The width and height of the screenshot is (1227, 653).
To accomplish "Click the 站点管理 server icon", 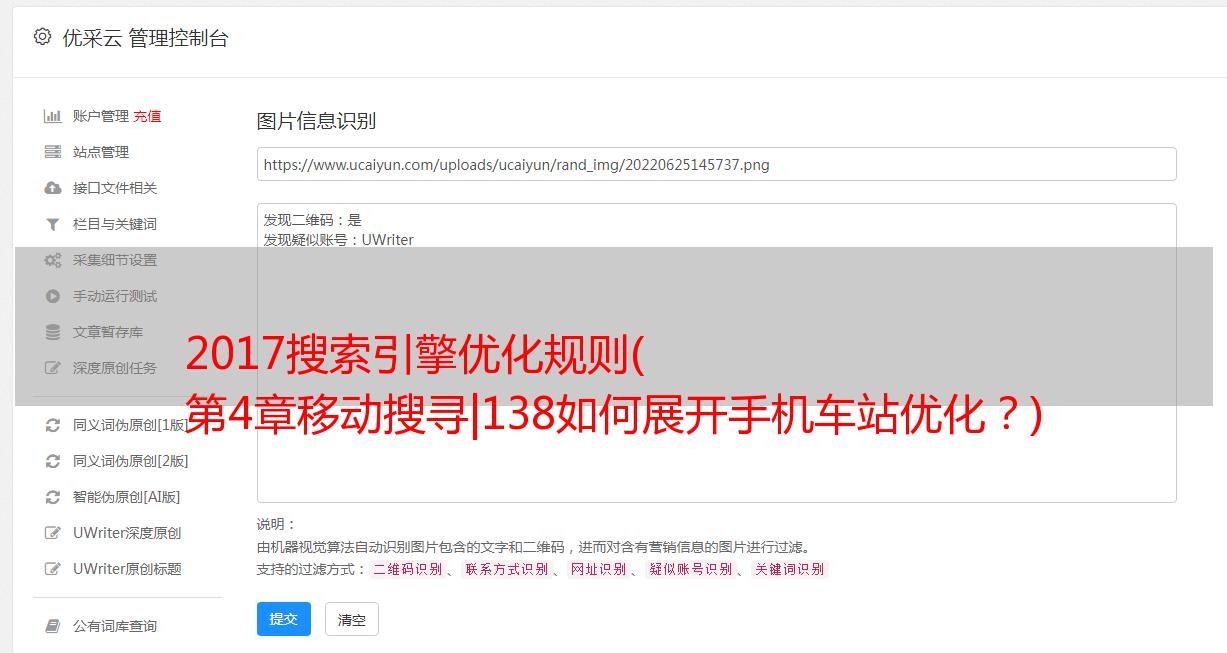I will pos(53,152).
